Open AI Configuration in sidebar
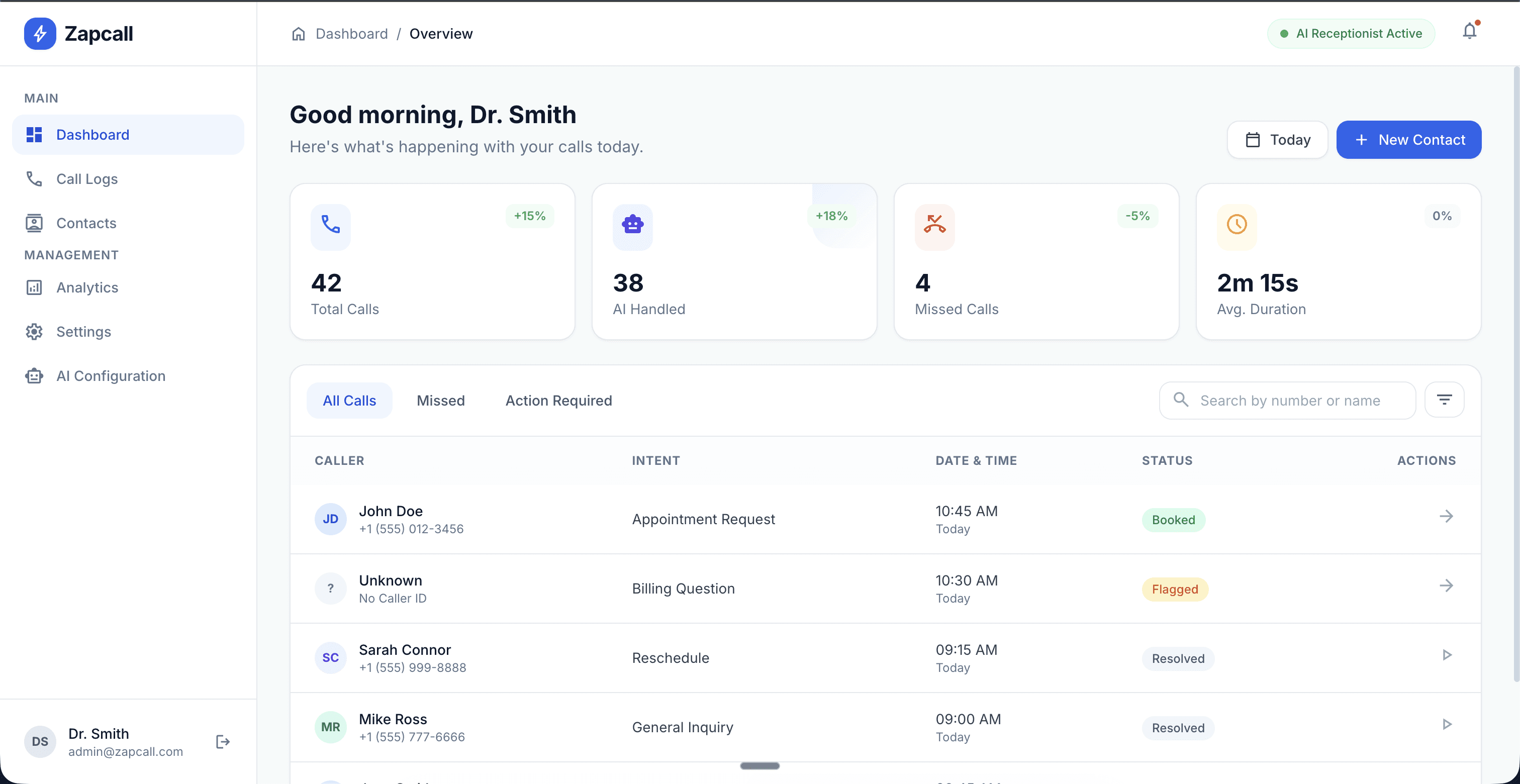 pyautogui.click(x=111, y=376)
